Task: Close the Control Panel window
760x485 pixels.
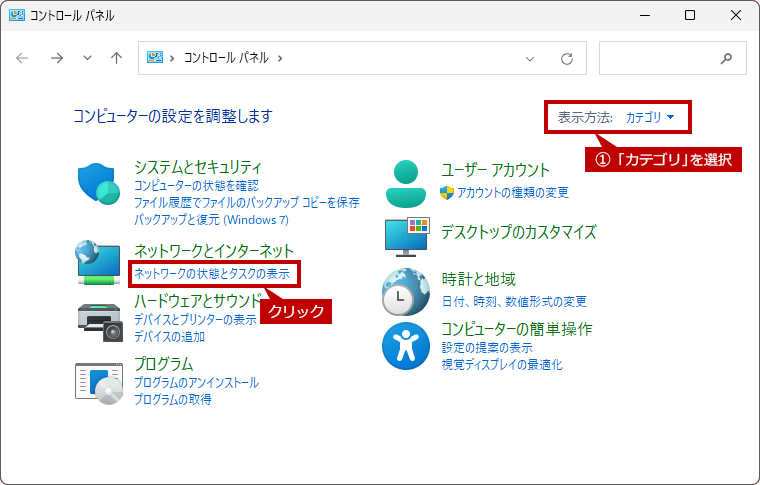Action: tap(736, 15)
